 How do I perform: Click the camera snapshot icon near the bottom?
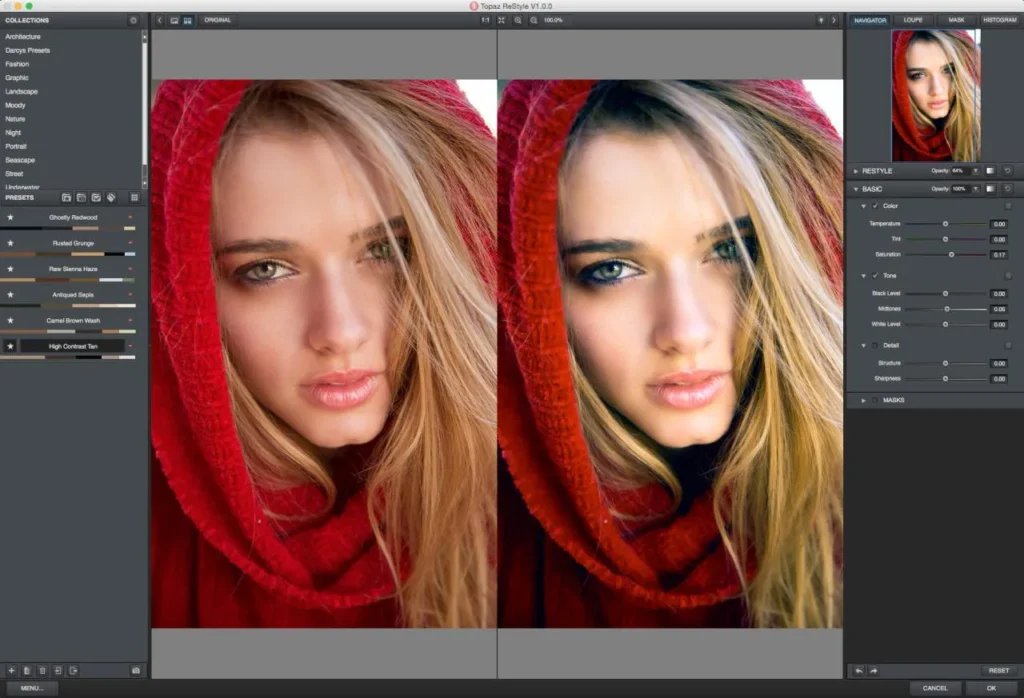click(135, 671)
